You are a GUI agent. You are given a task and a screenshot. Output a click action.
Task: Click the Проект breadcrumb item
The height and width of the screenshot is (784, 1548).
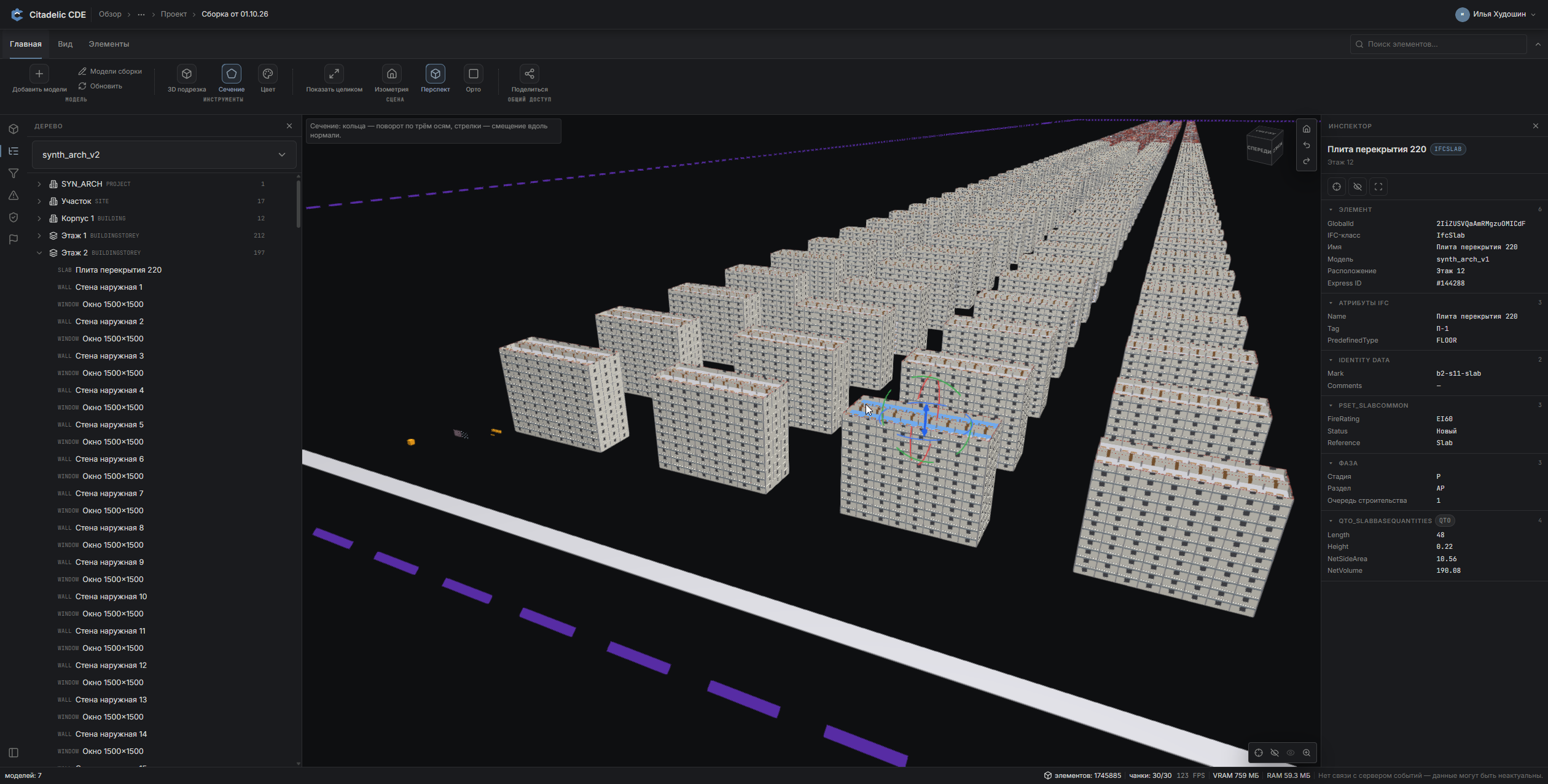pos(174,14)
